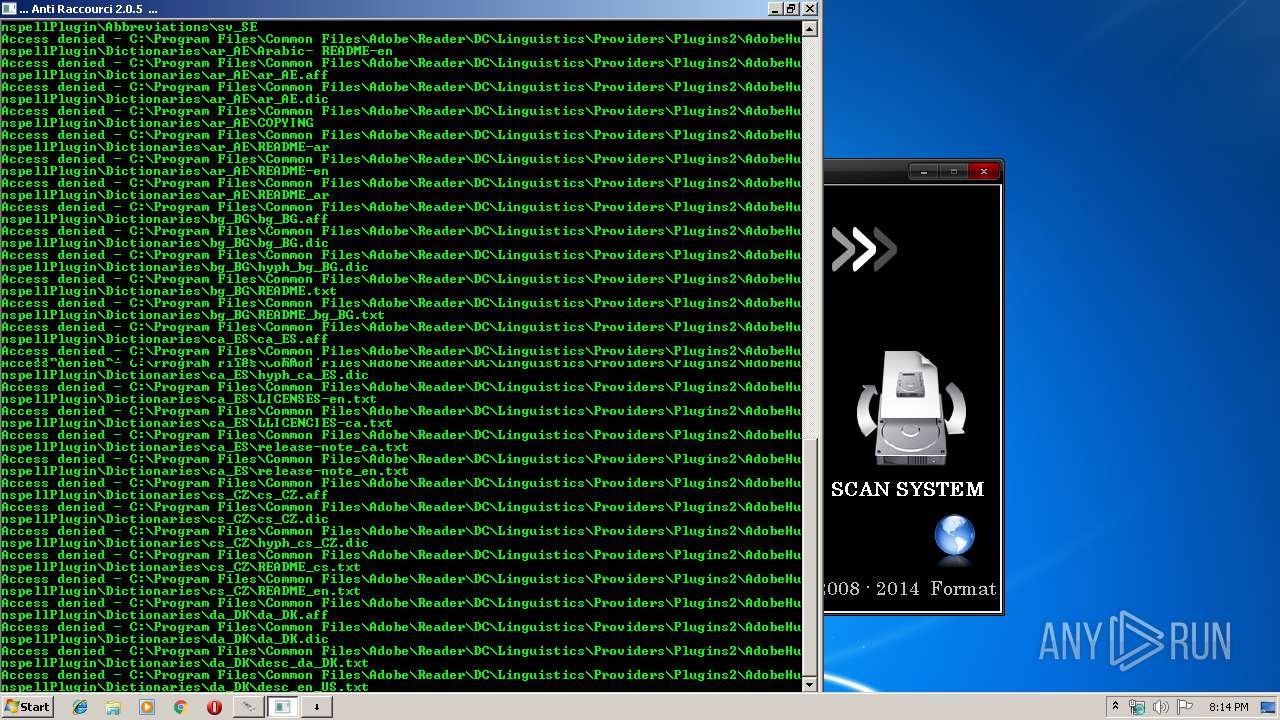Click the hard drive scan icon

[911, 408]
